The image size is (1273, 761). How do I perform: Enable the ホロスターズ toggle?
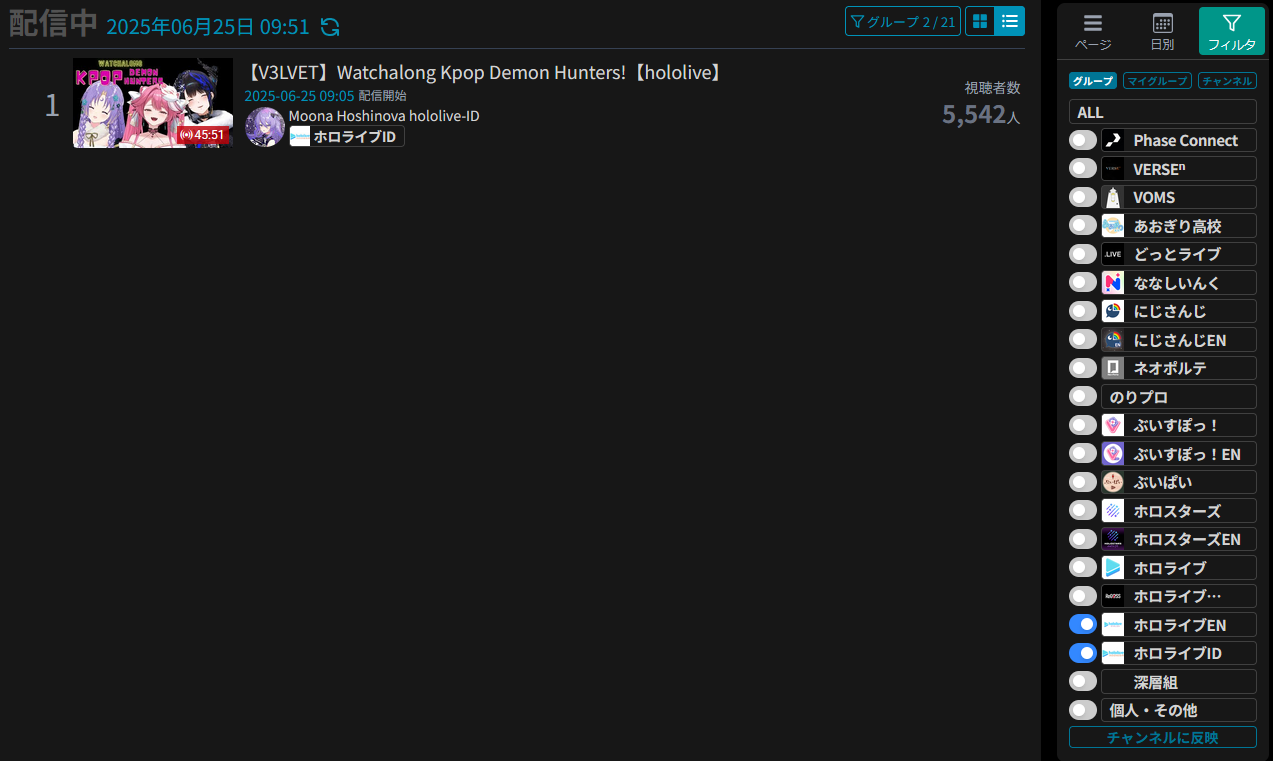(x=1083, y=511)
